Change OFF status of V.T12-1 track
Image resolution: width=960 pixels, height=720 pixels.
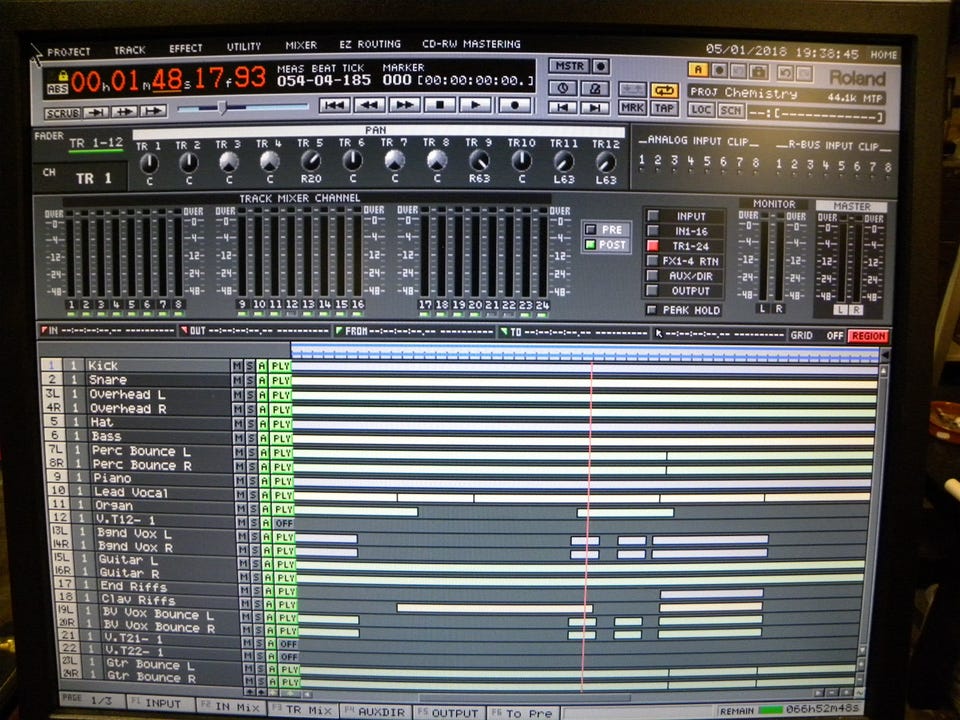[284, 523]
